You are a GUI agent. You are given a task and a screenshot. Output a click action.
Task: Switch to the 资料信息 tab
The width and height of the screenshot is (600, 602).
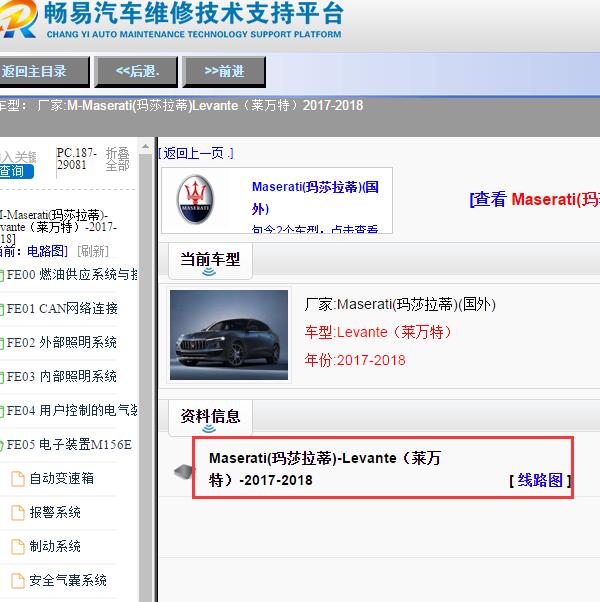point(210,417)
